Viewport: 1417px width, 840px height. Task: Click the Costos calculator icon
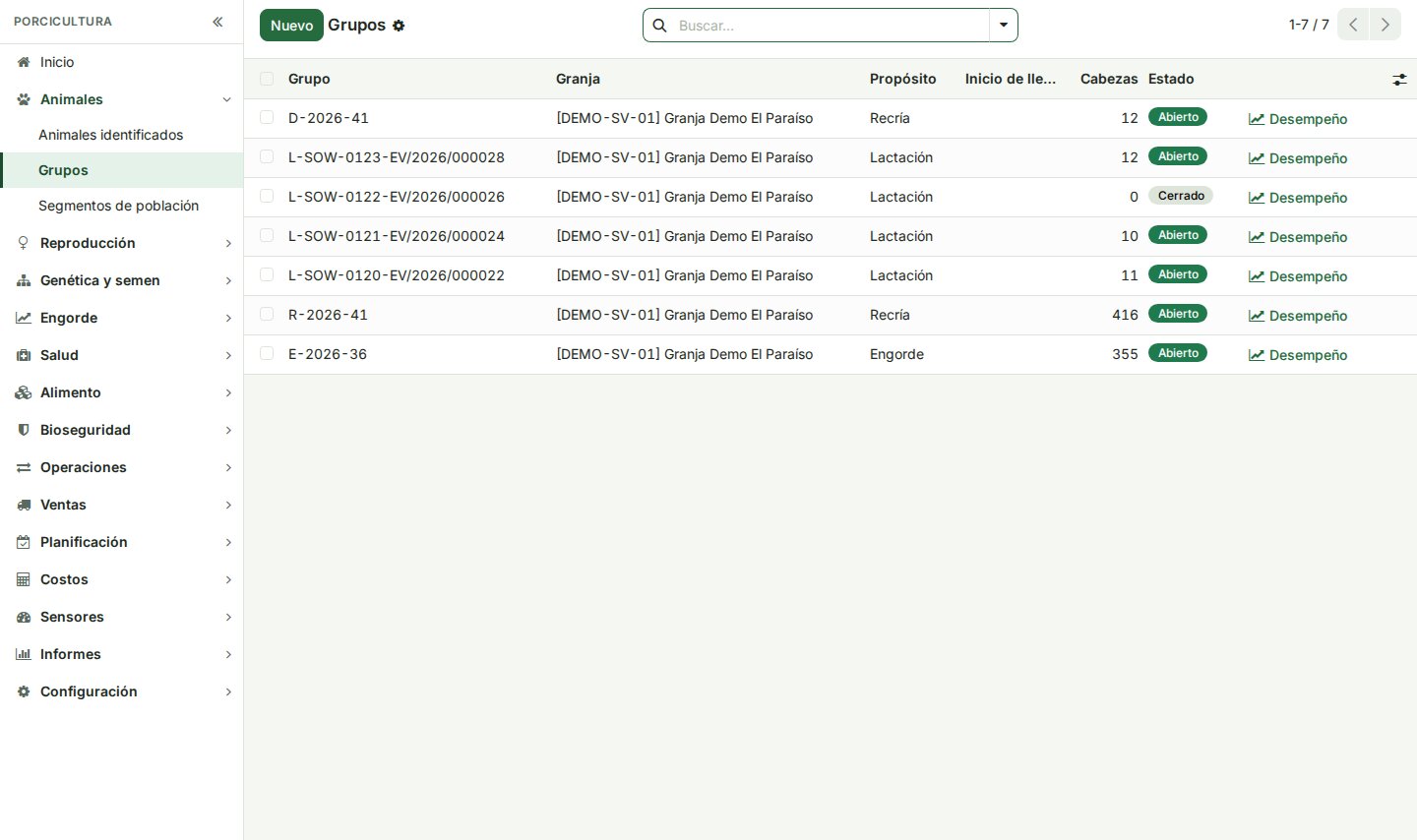[24, 579]
